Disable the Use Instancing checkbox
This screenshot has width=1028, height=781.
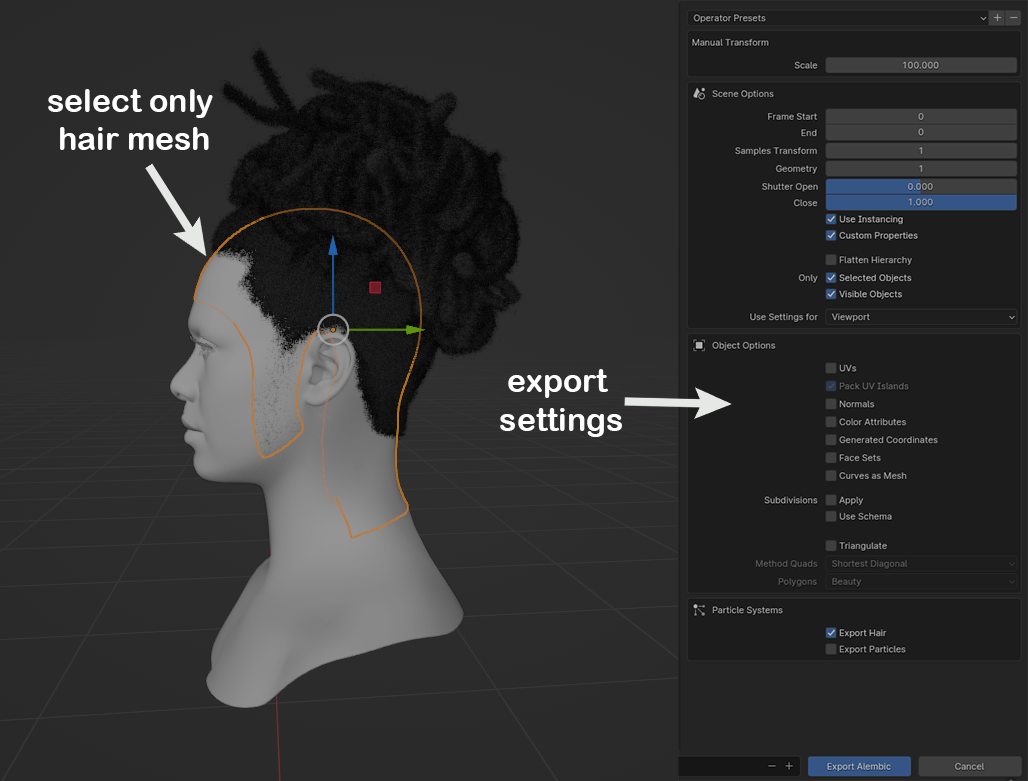[831, 219]
